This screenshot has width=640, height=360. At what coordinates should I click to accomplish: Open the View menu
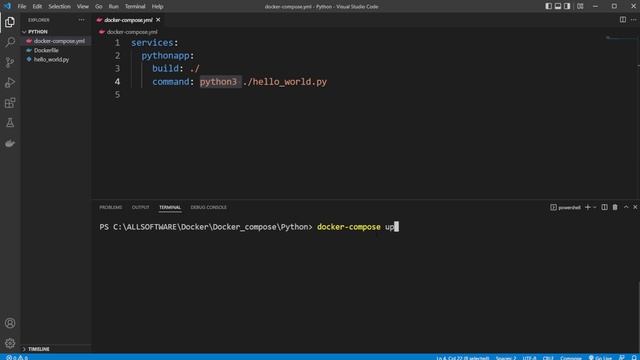click(82, 7)
